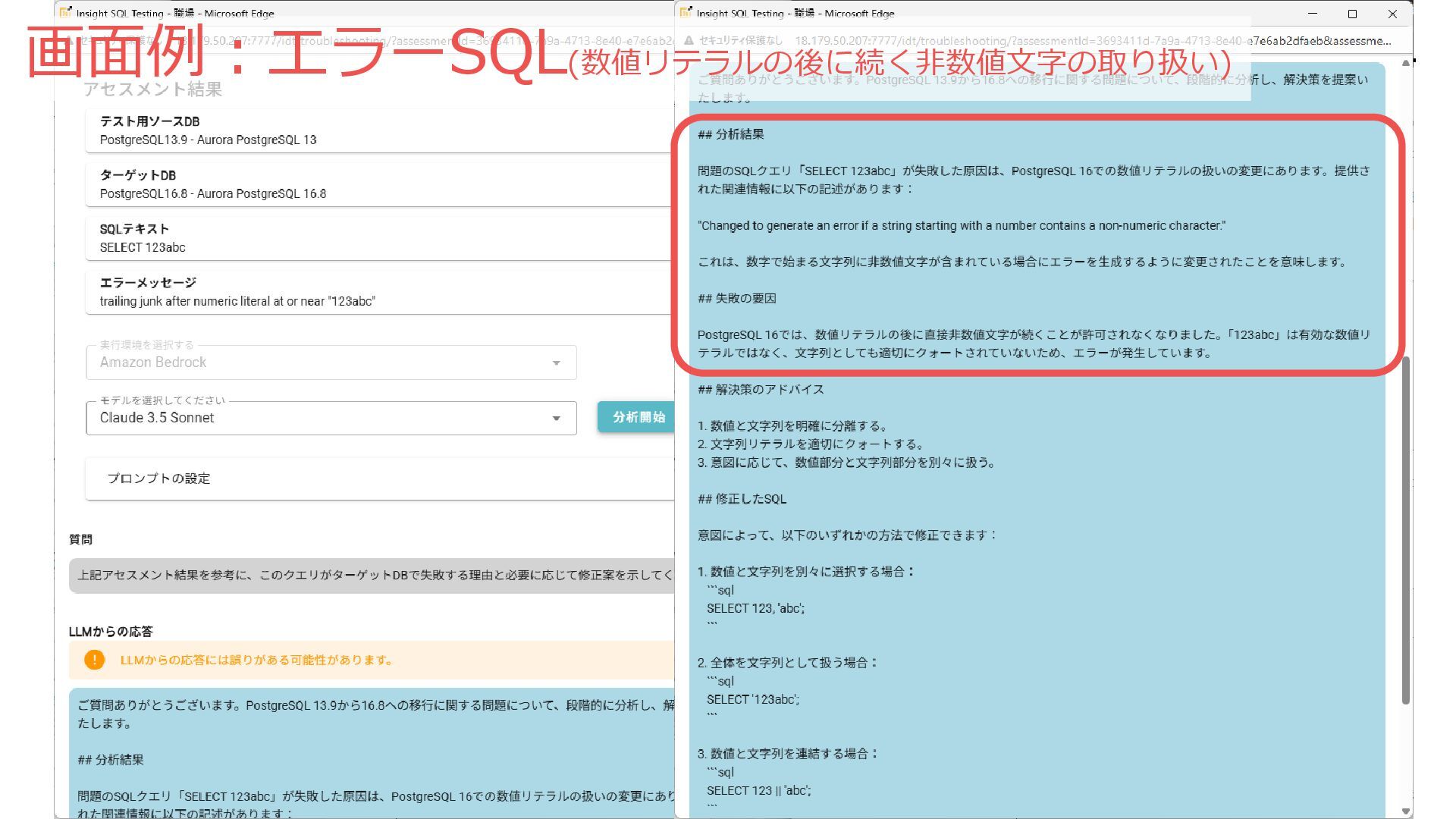This screenshot has height=819, width=1456.
Task: Select the テスト用ソースDB card
Action: [x=379, y=130]
